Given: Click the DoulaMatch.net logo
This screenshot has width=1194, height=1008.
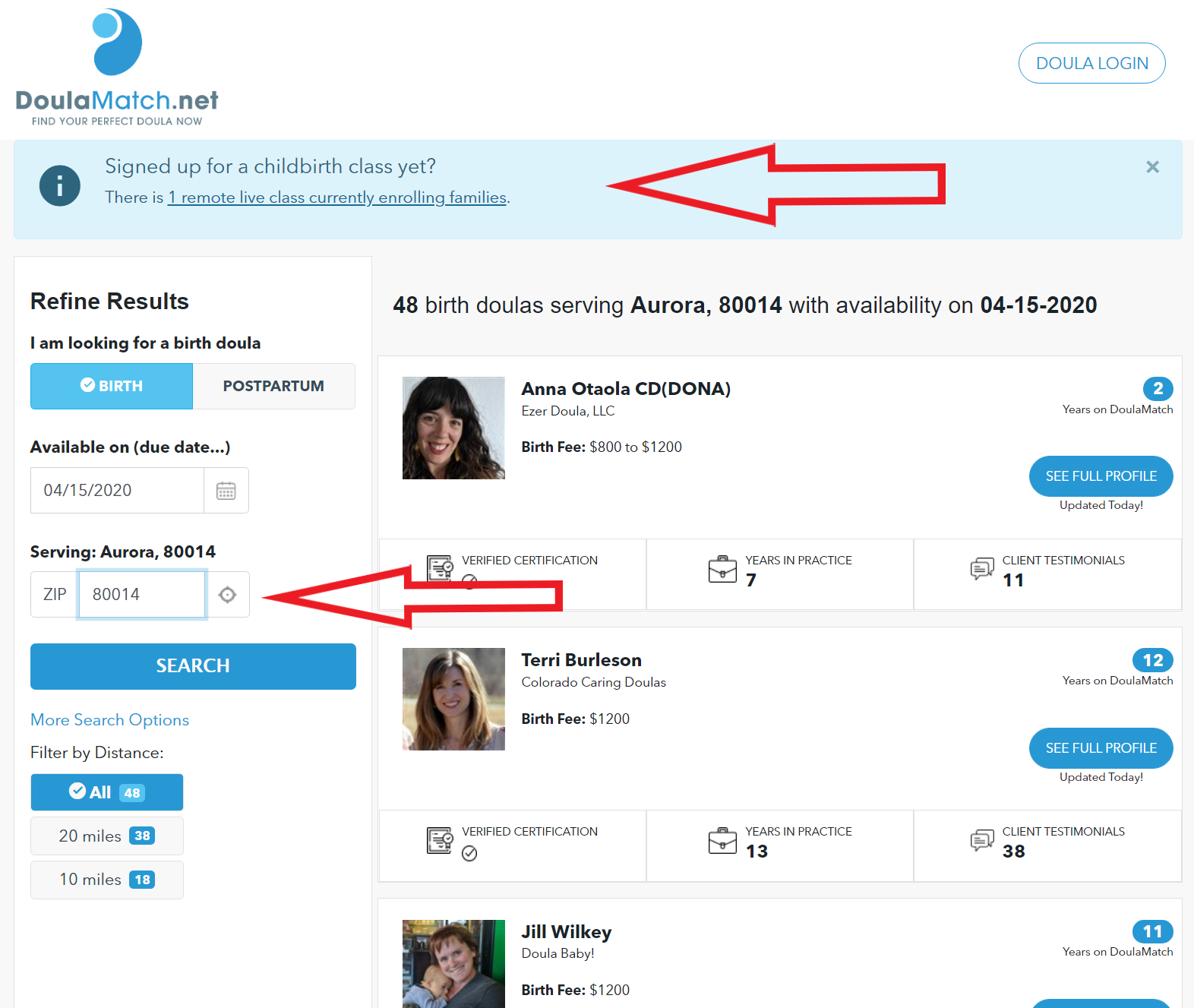Looking at the screenshot, I should pyautogui.click(x=117, y=67).
